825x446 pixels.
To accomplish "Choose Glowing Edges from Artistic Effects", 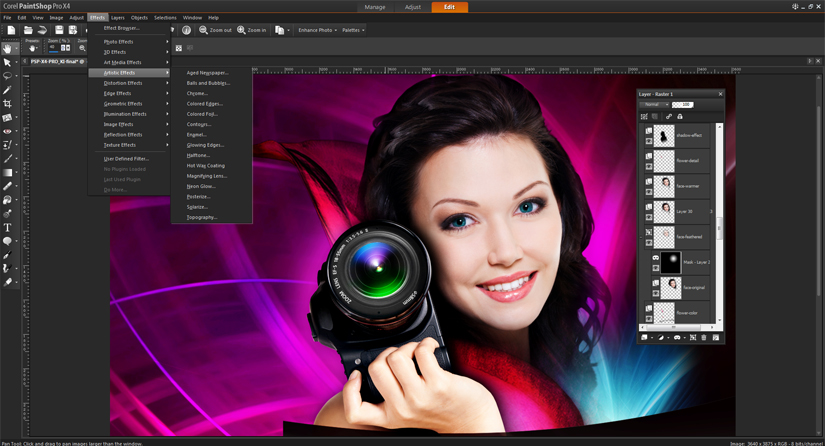I will (205, 145).
